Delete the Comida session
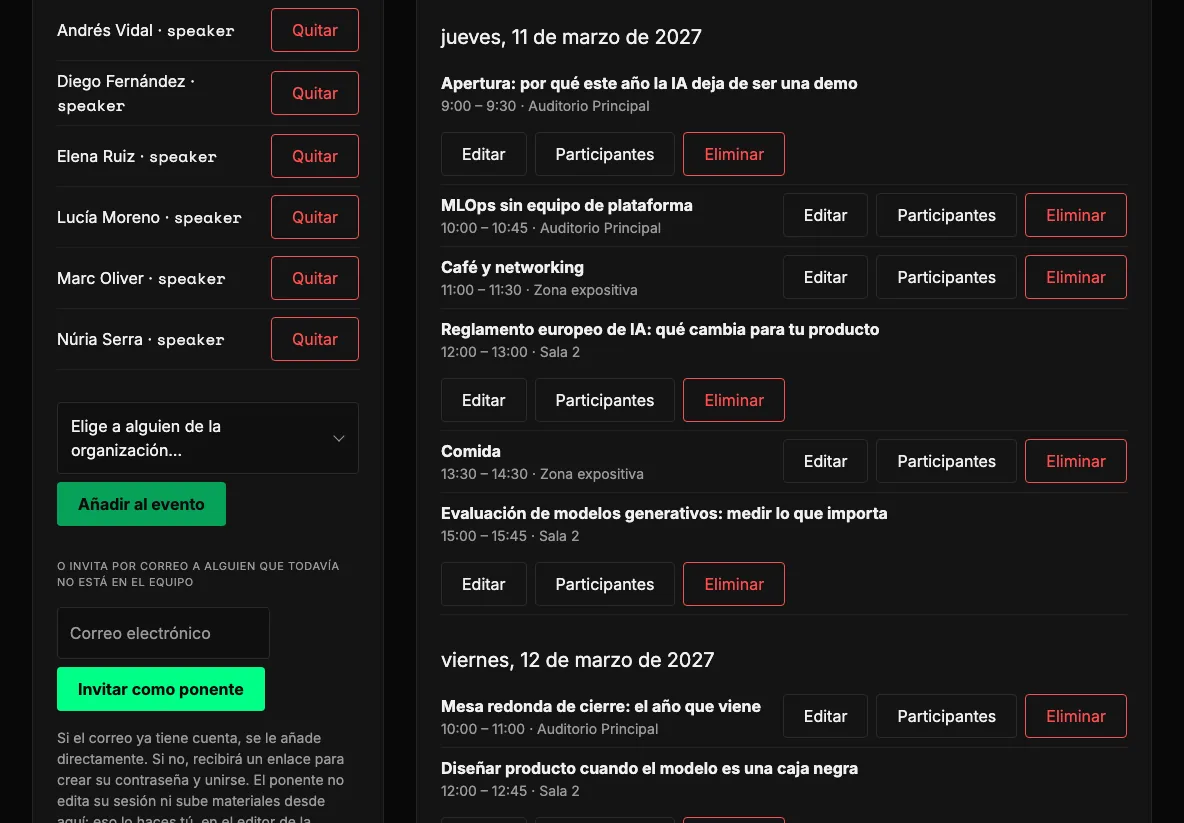The image size is (1184, 823). tap(1076, 461)
